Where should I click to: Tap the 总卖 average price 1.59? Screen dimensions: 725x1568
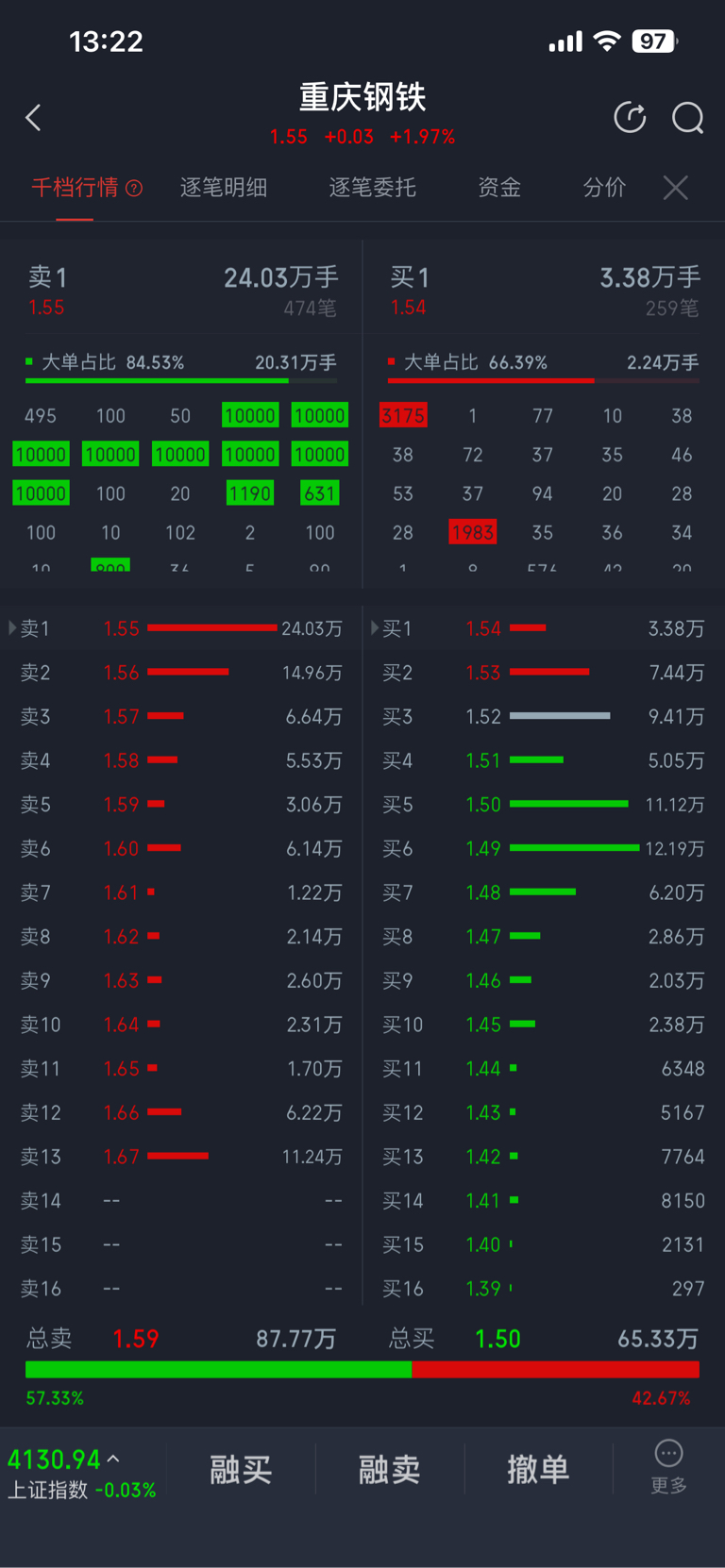coord(136,1339)
